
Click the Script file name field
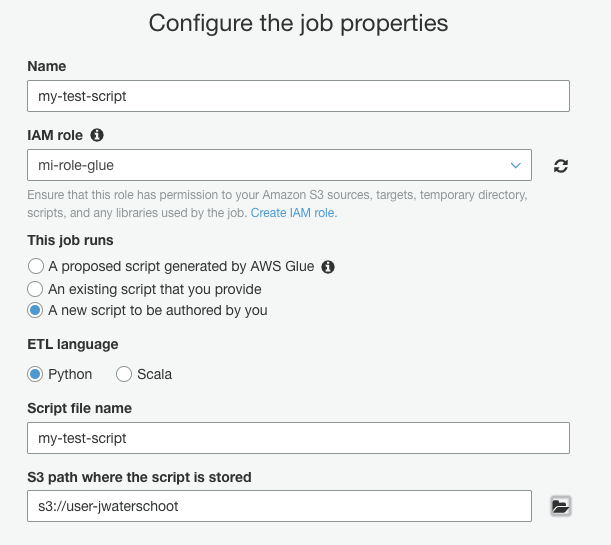[x=298, y=438]
